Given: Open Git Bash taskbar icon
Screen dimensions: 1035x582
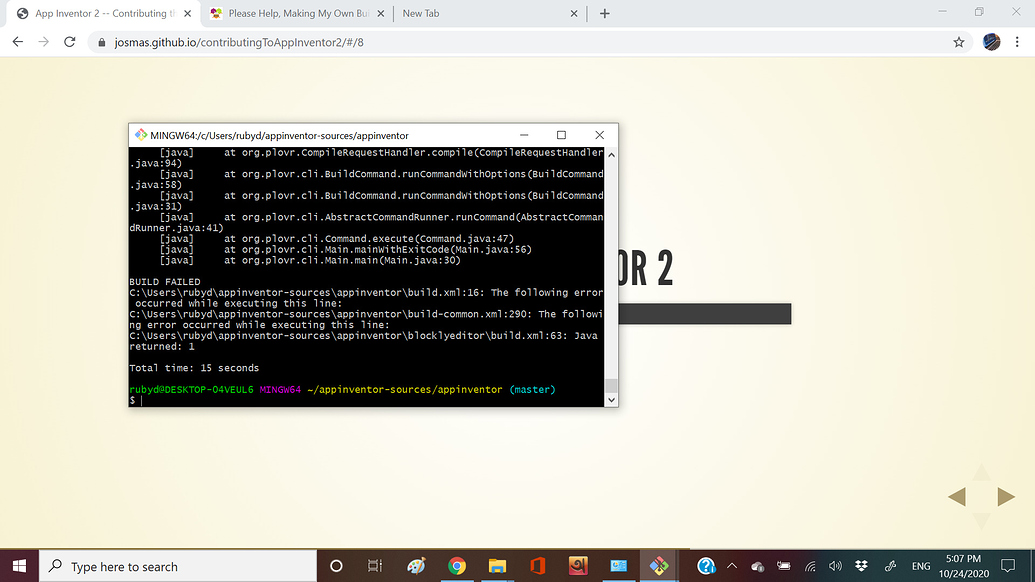Looking at the screenshot, I should 659,566.
